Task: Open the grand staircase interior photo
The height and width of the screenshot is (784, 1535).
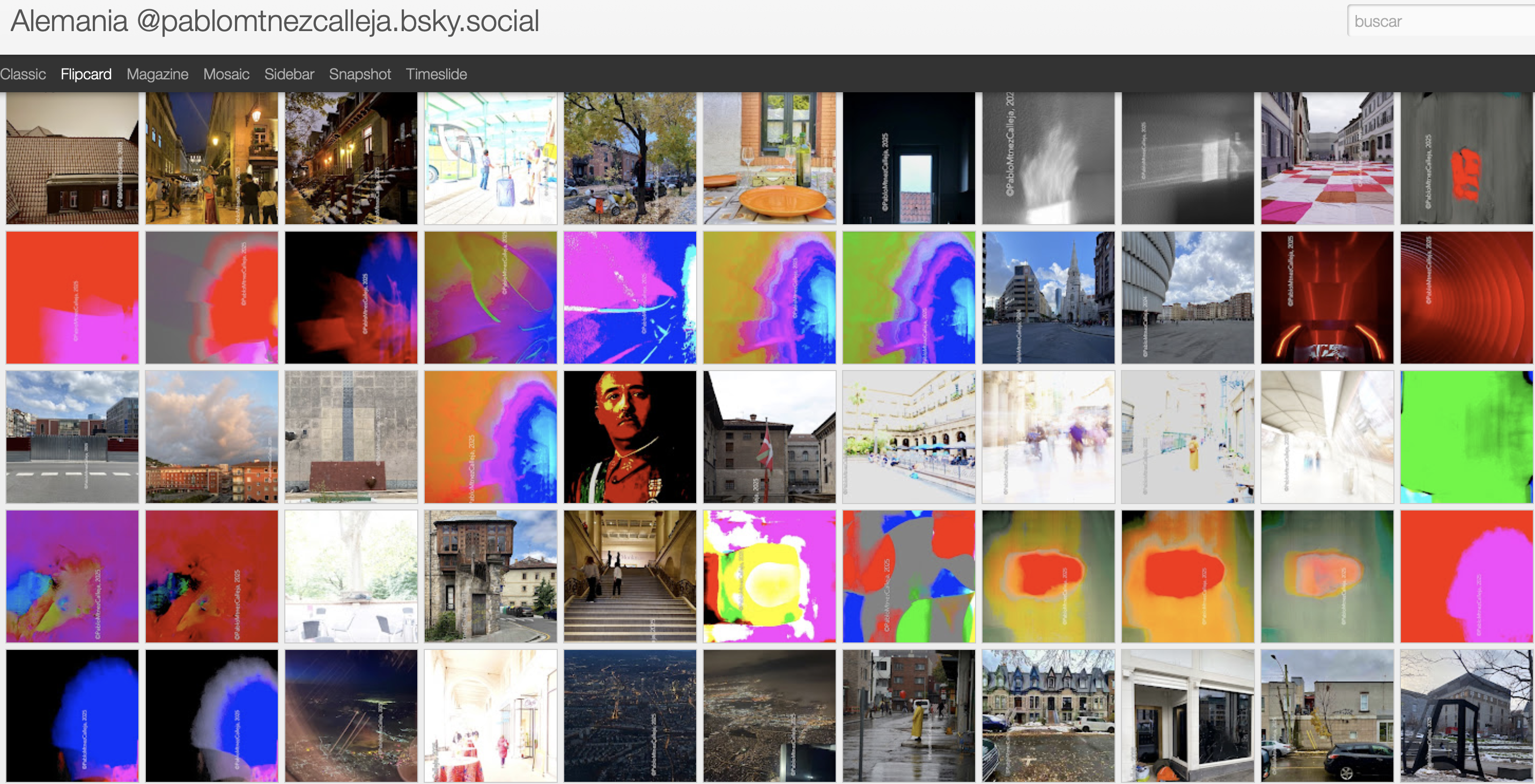Action: coord(630,576)
